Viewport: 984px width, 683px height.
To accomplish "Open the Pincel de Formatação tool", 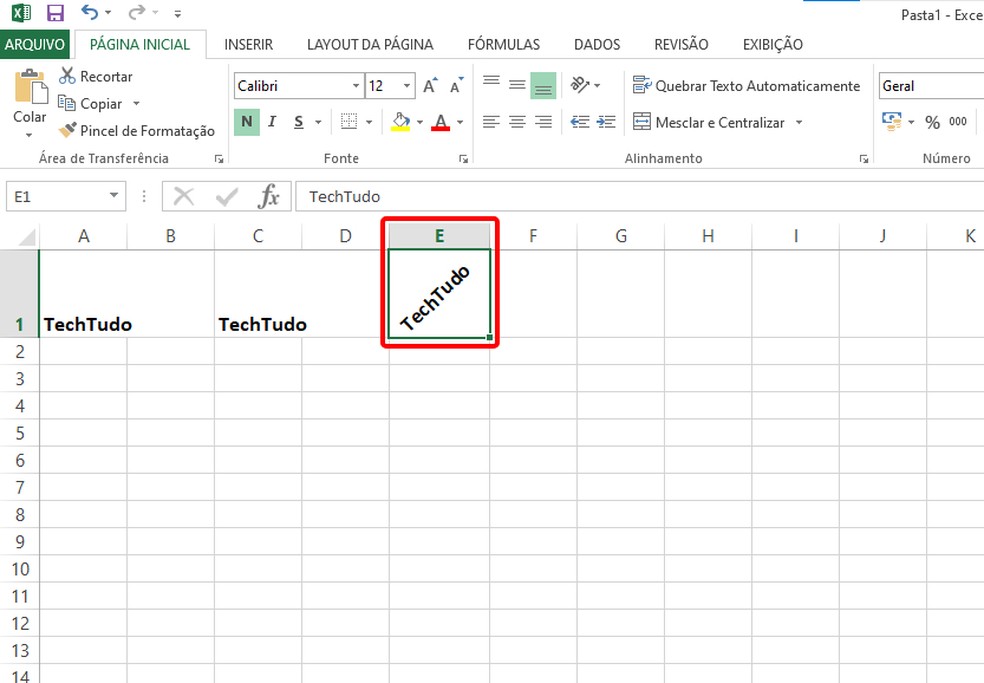I will 137,130.
